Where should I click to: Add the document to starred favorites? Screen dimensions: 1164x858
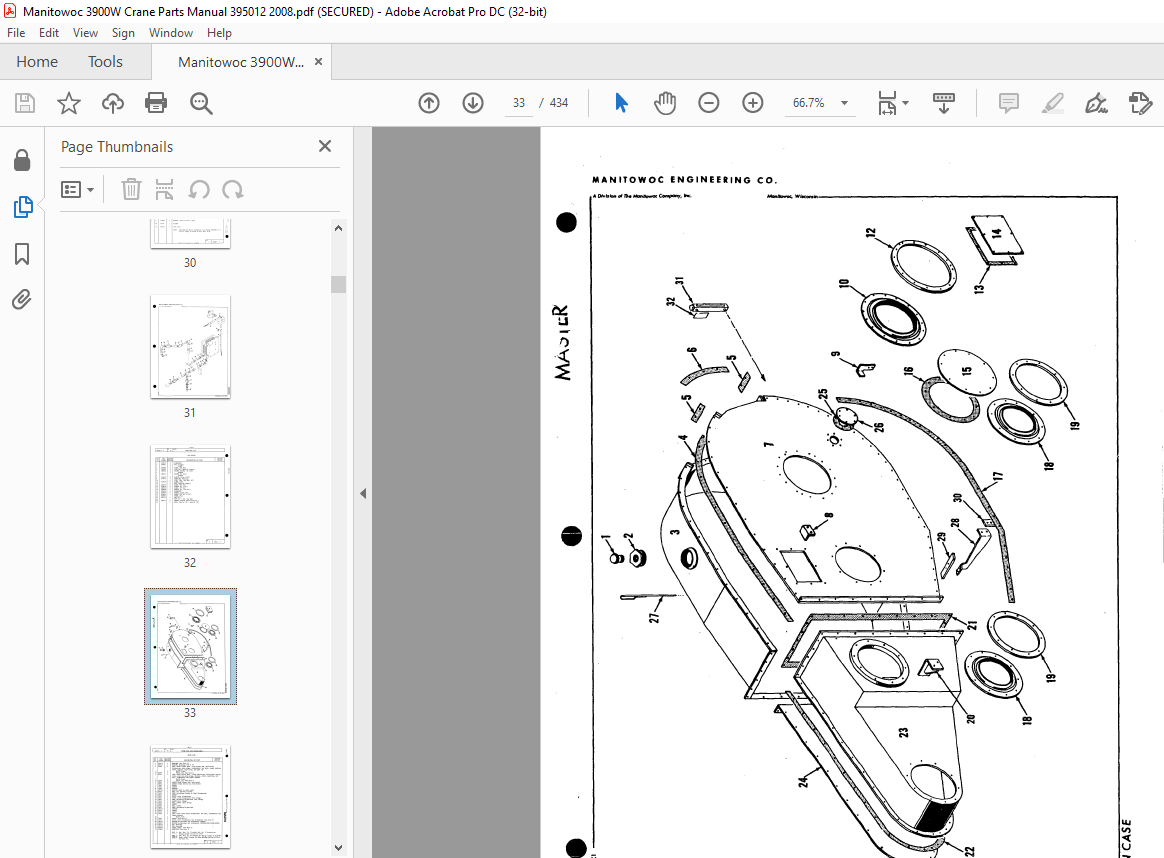click(x=69, y=103)
